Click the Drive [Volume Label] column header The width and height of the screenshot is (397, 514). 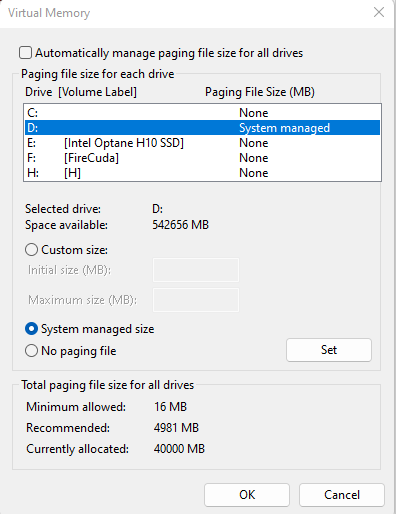[81, 92]
